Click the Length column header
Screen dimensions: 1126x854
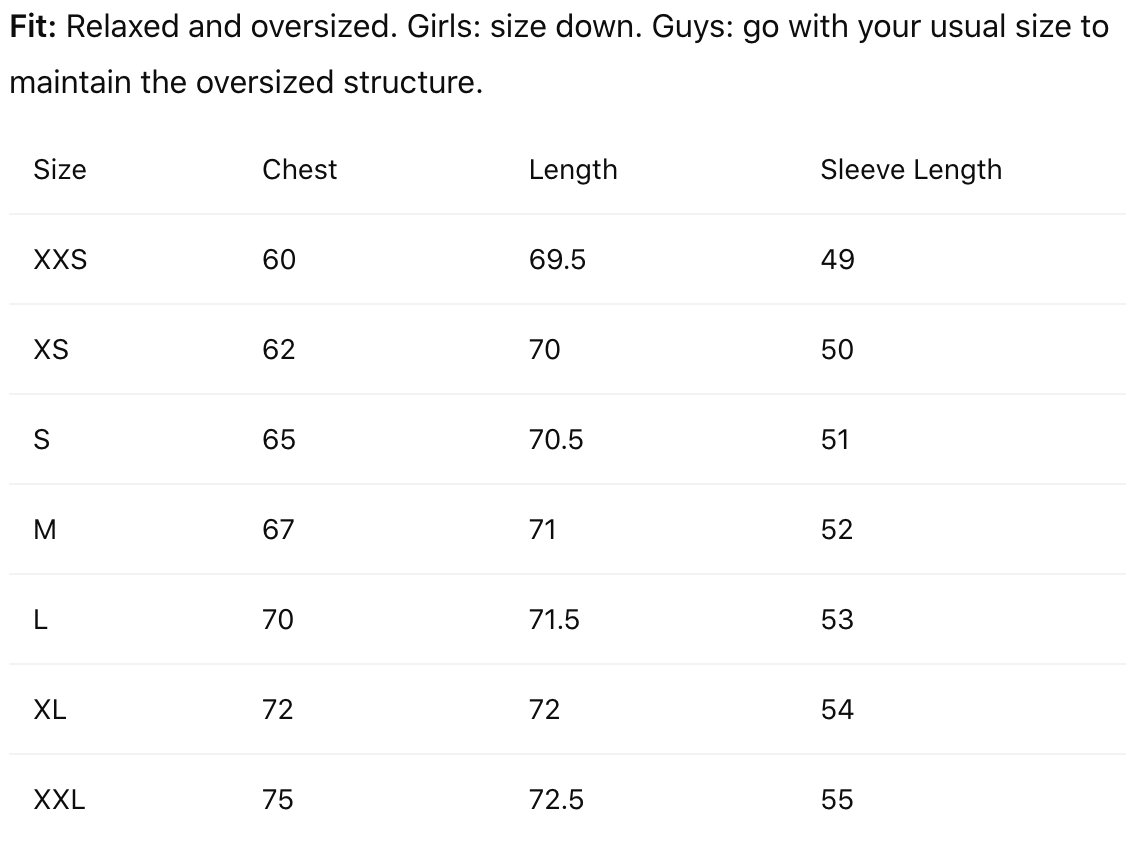pos(573,170)
